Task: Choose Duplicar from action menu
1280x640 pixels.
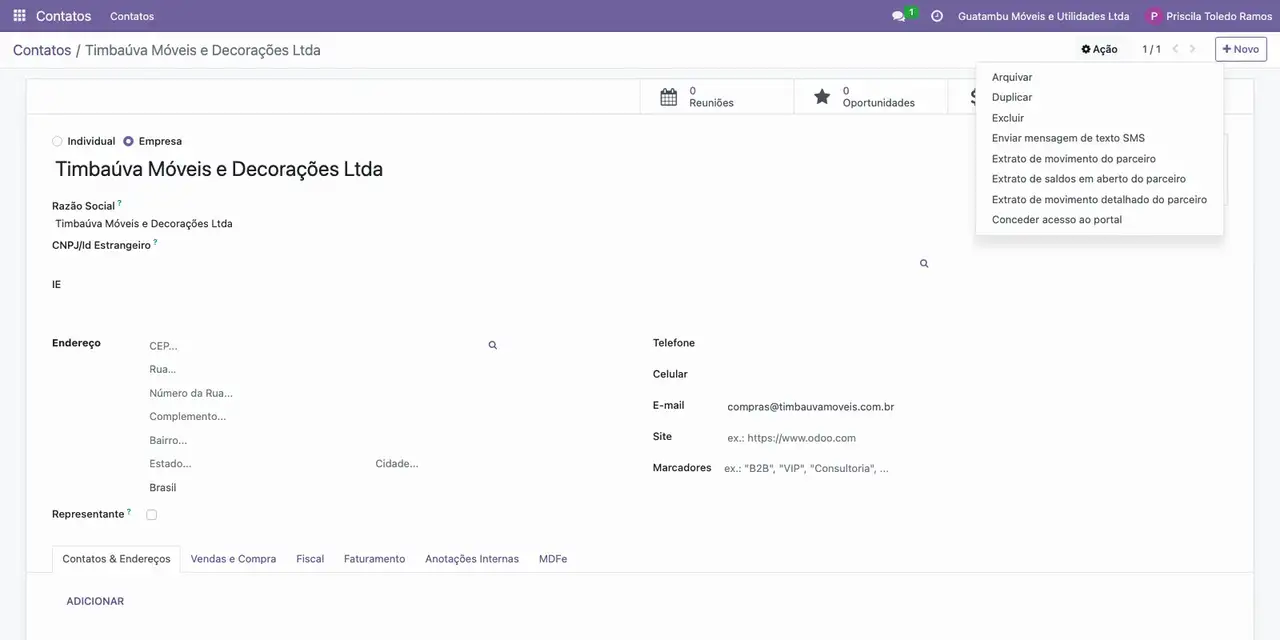Action: (1099, 97)
